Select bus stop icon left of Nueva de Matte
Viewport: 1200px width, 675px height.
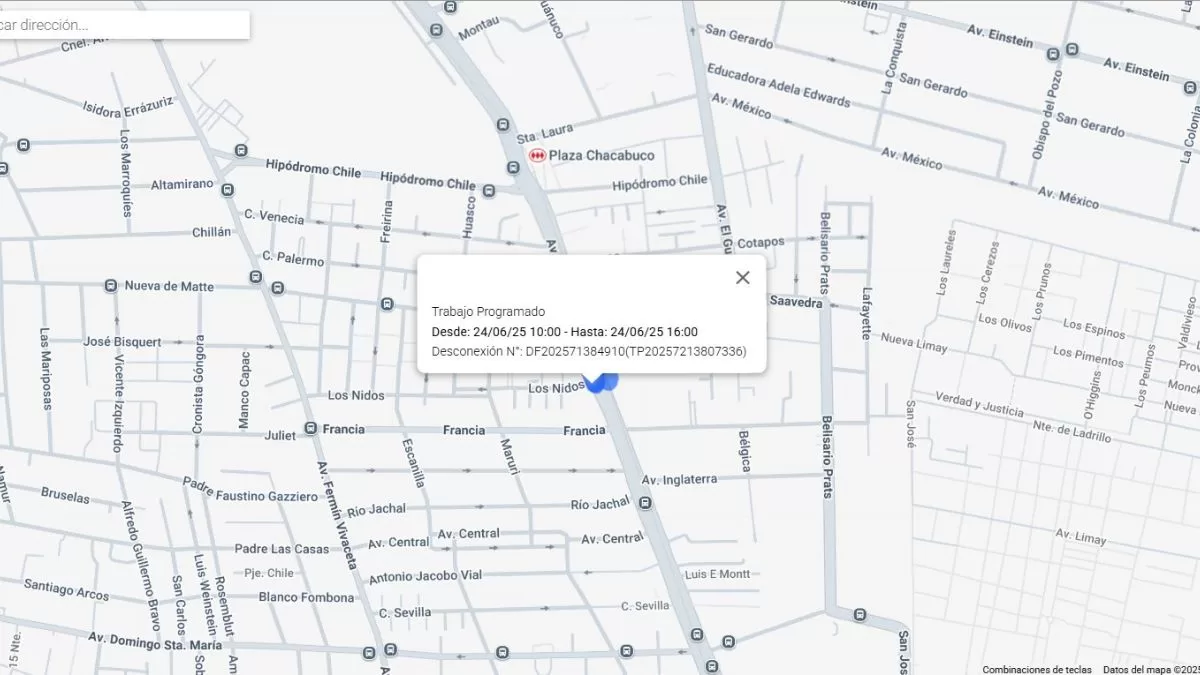(x=111, y=286)
